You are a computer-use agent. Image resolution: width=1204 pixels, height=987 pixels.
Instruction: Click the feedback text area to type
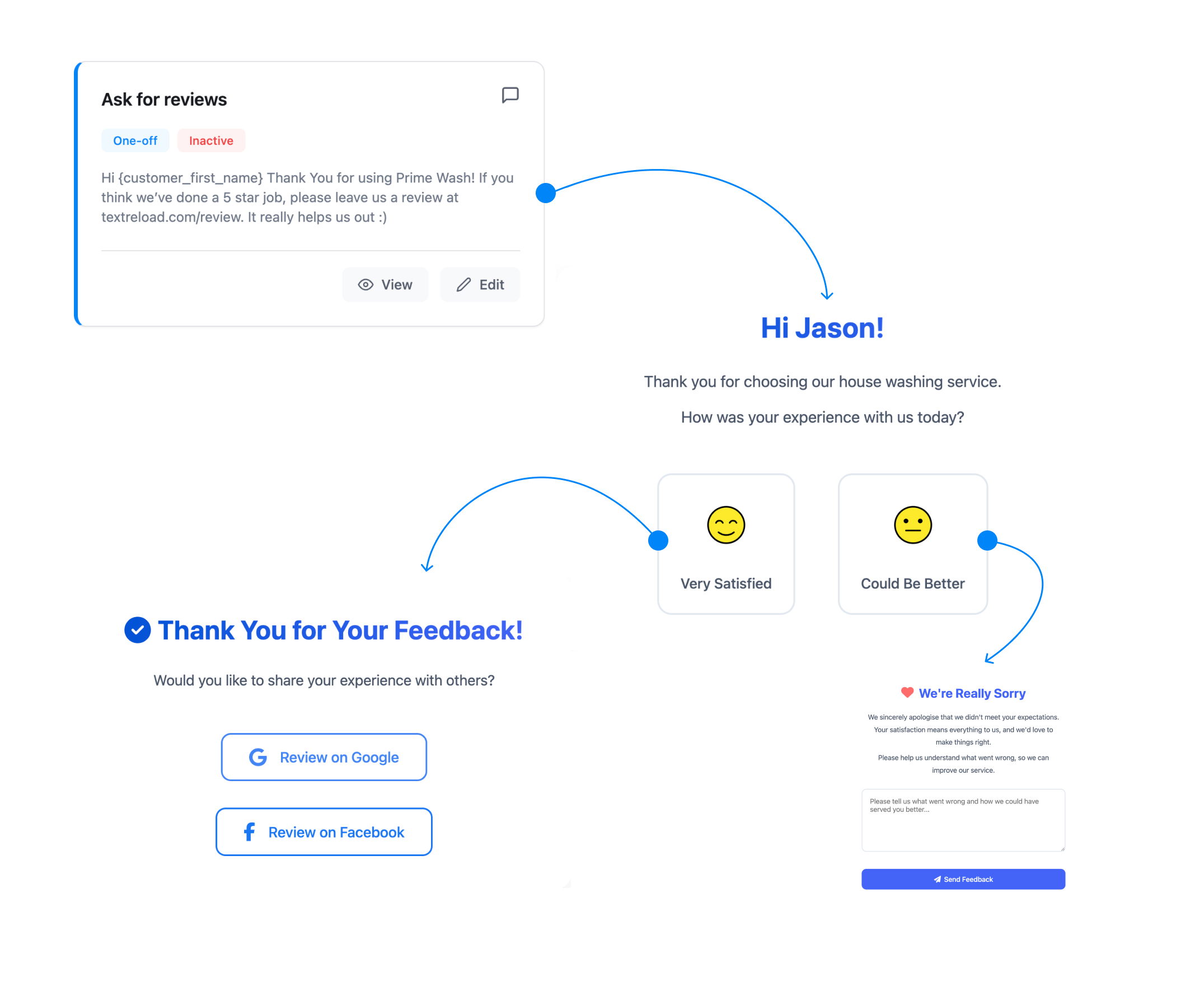[963, 820]
